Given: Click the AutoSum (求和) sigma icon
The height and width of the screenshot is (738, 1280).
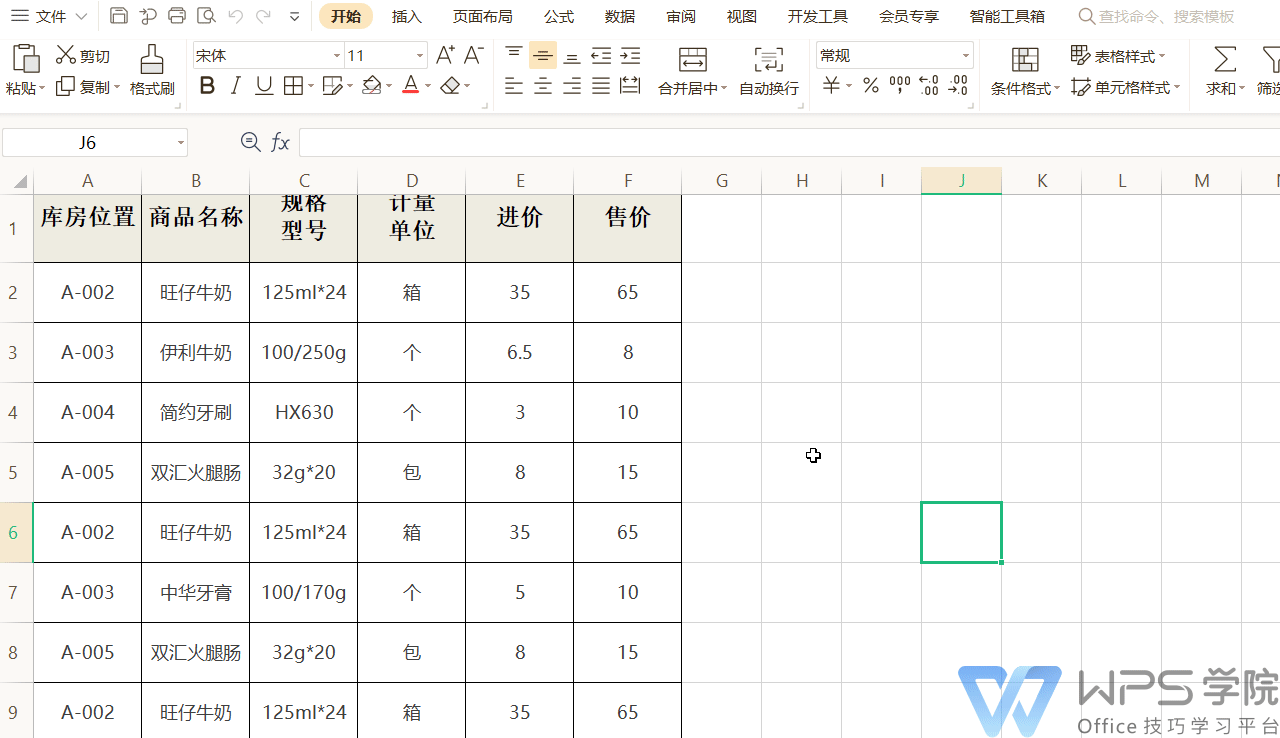Looking at the screenshot, I should pyautogui.click(x=1225, y=59).
